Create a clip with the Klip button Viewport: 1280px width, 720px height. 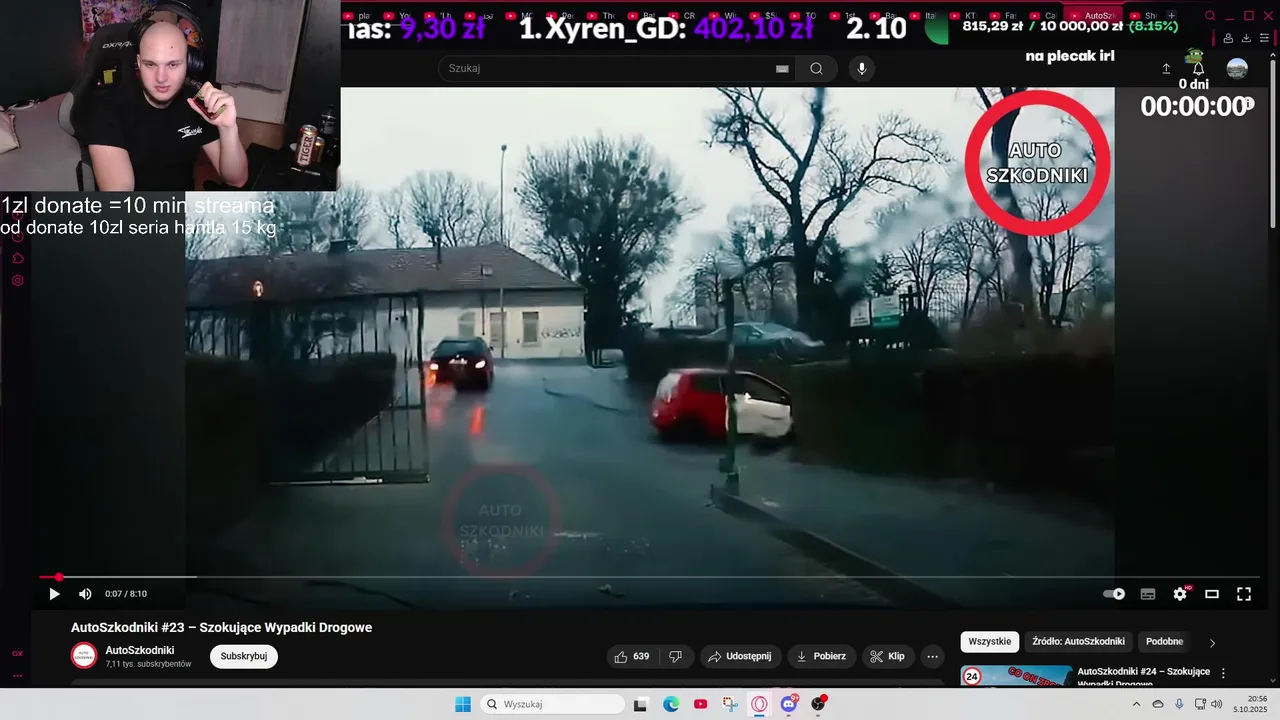point(887,656)
